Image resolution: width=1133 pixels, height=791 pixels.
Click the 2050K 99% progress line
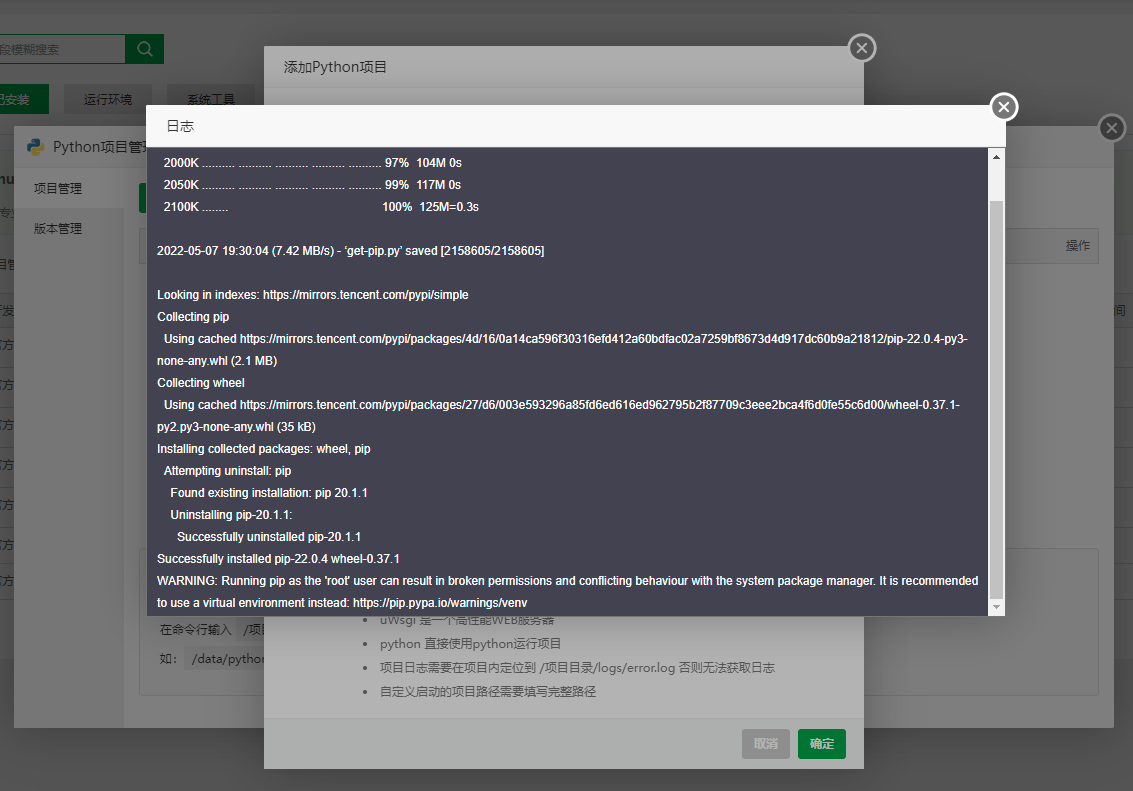pyautogui.click(x=312, y=185)
